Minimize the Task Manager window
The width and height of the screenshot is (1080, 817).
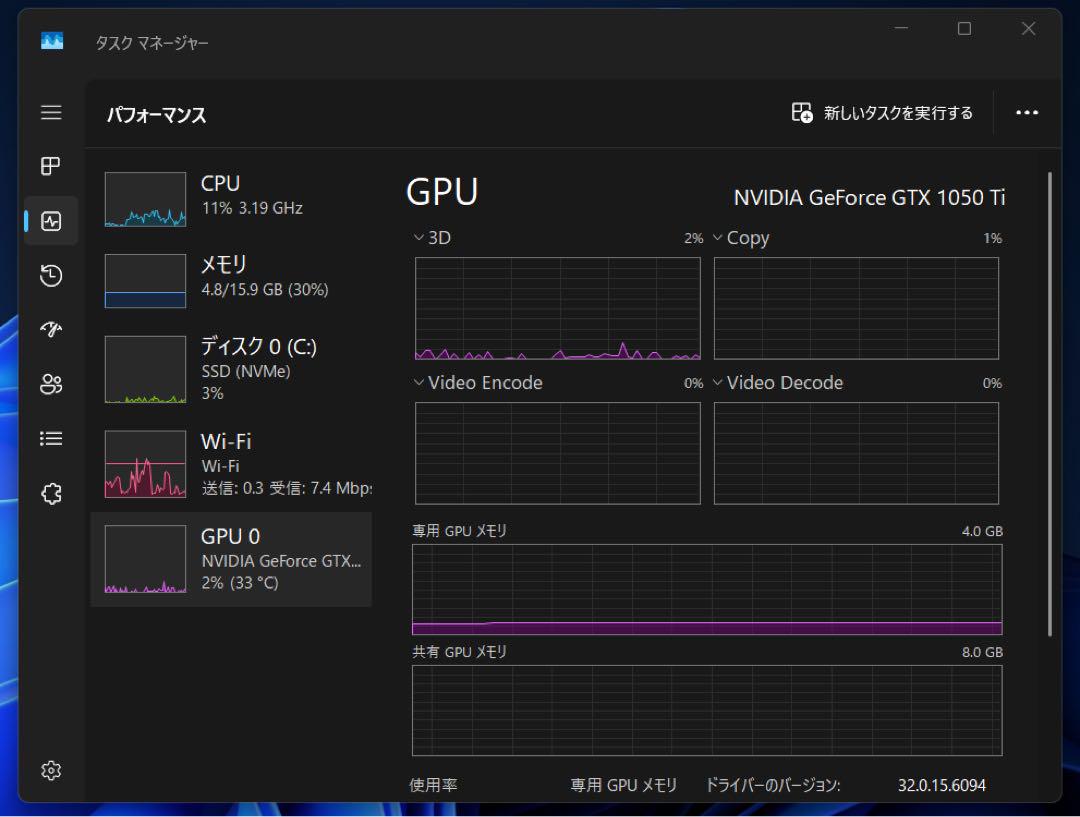(901, 28)
